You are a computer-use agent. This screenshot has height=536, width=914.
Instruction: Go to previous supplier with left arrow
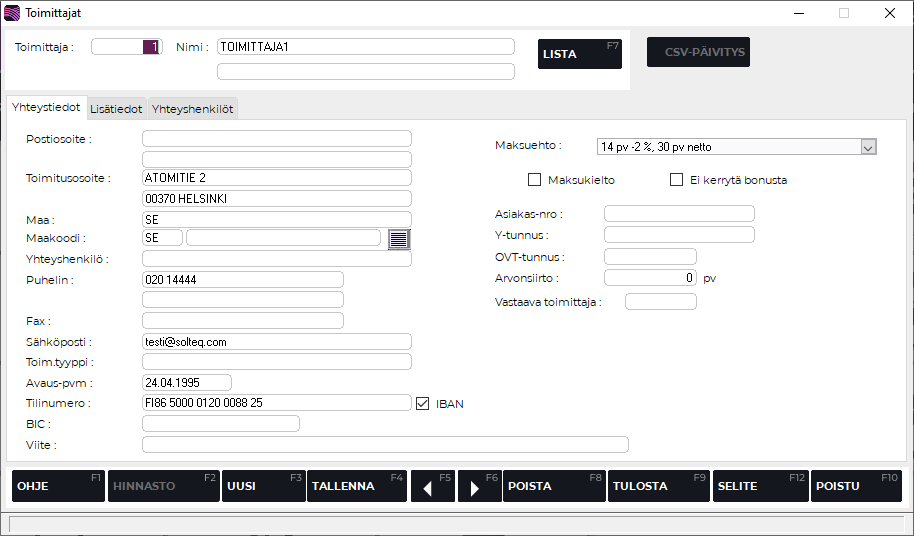pos(433,486)
